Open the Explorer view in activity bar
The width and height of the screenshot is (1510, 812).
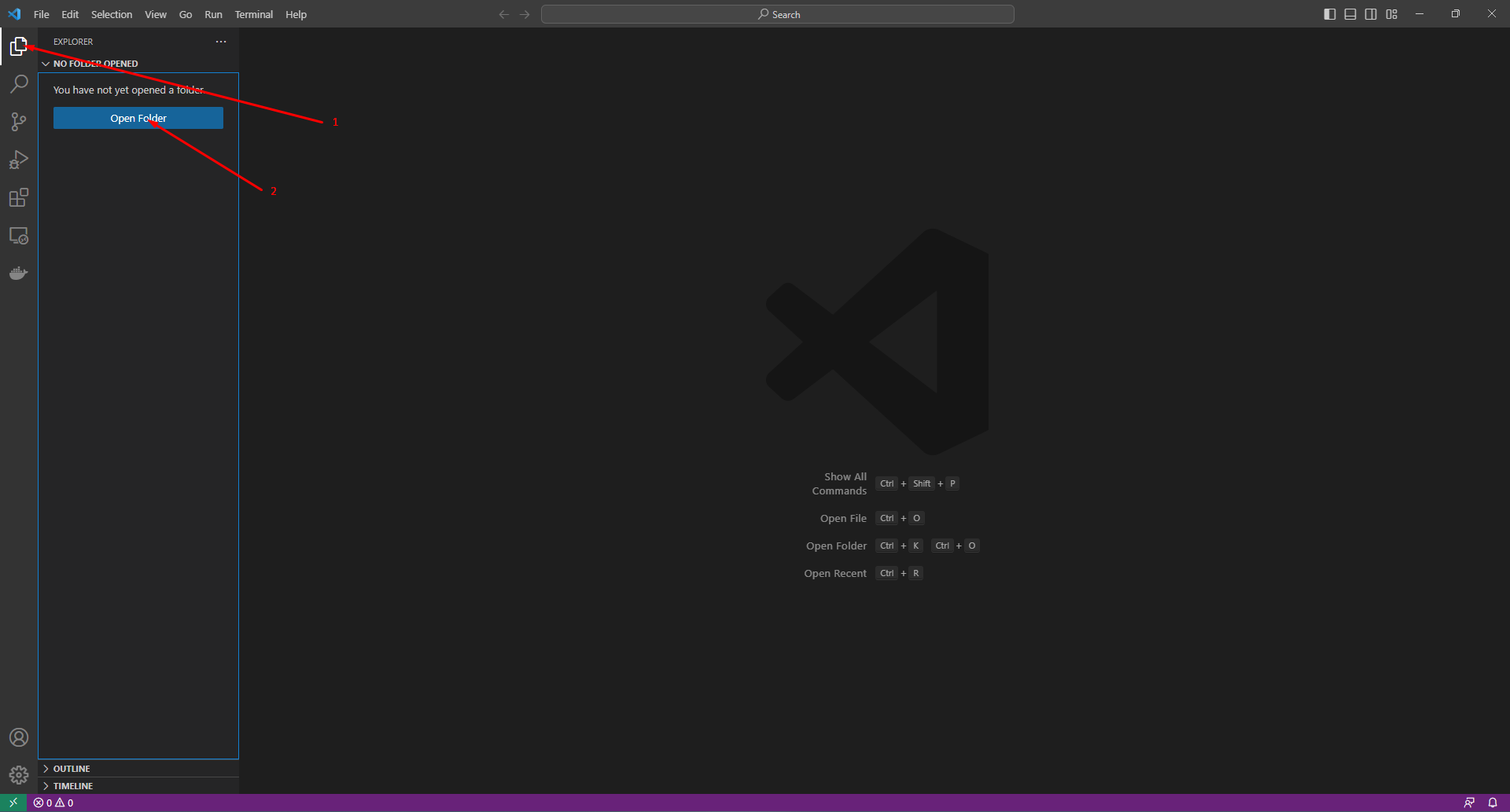19,46
